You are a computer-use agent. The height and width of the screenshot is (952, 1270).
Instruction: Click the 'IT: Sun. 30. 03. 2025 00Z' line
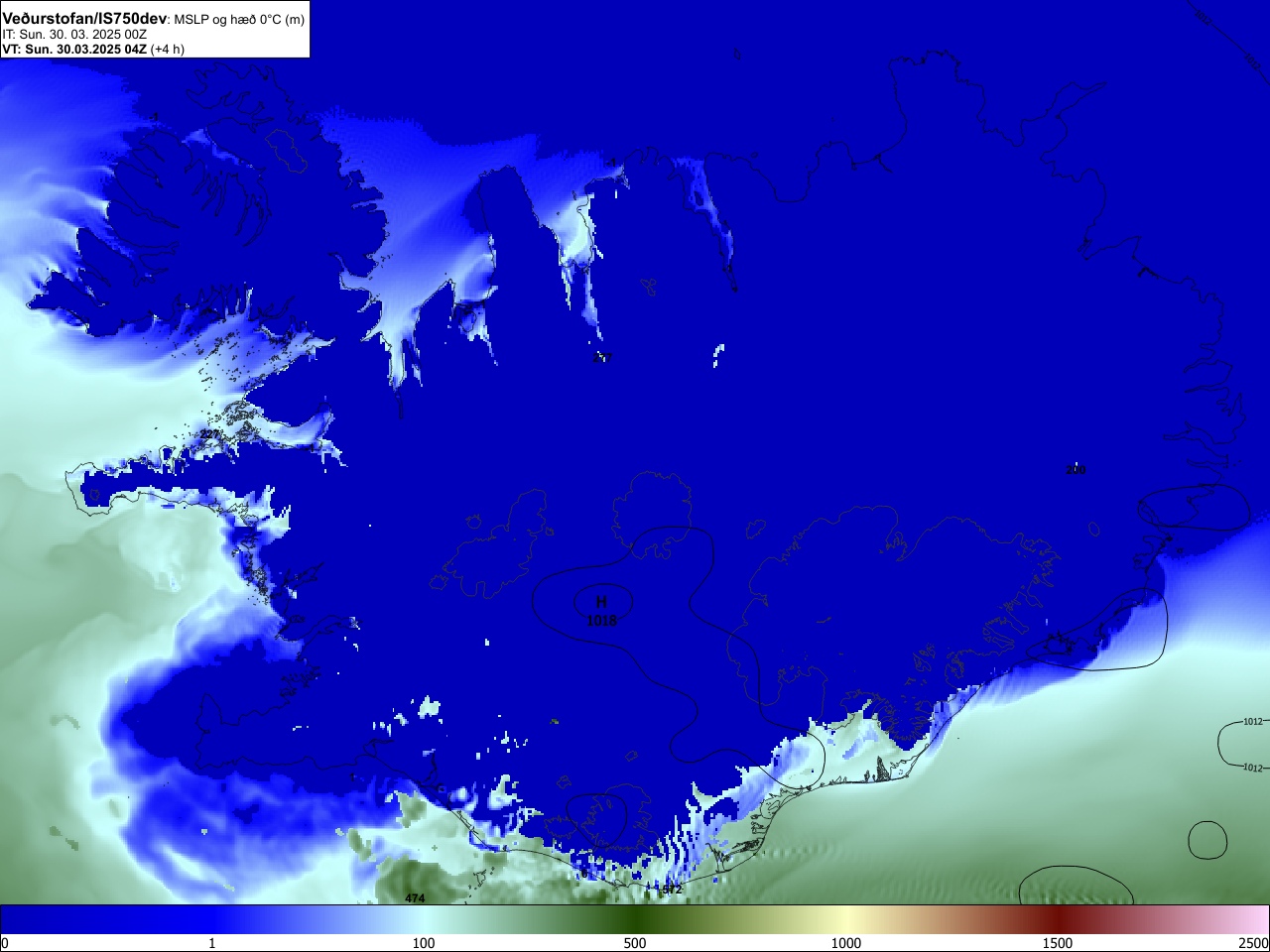point(75,34)
